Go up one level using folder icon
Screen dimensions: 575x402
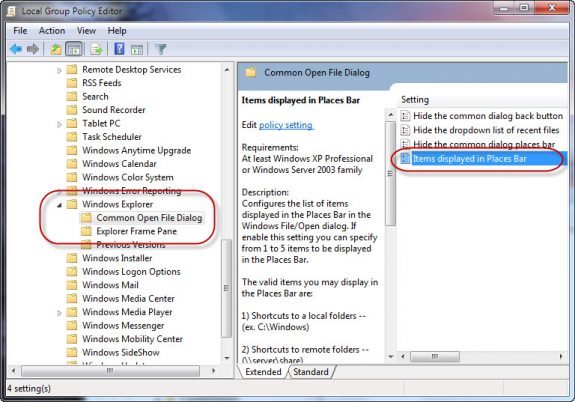coord(56,49)
